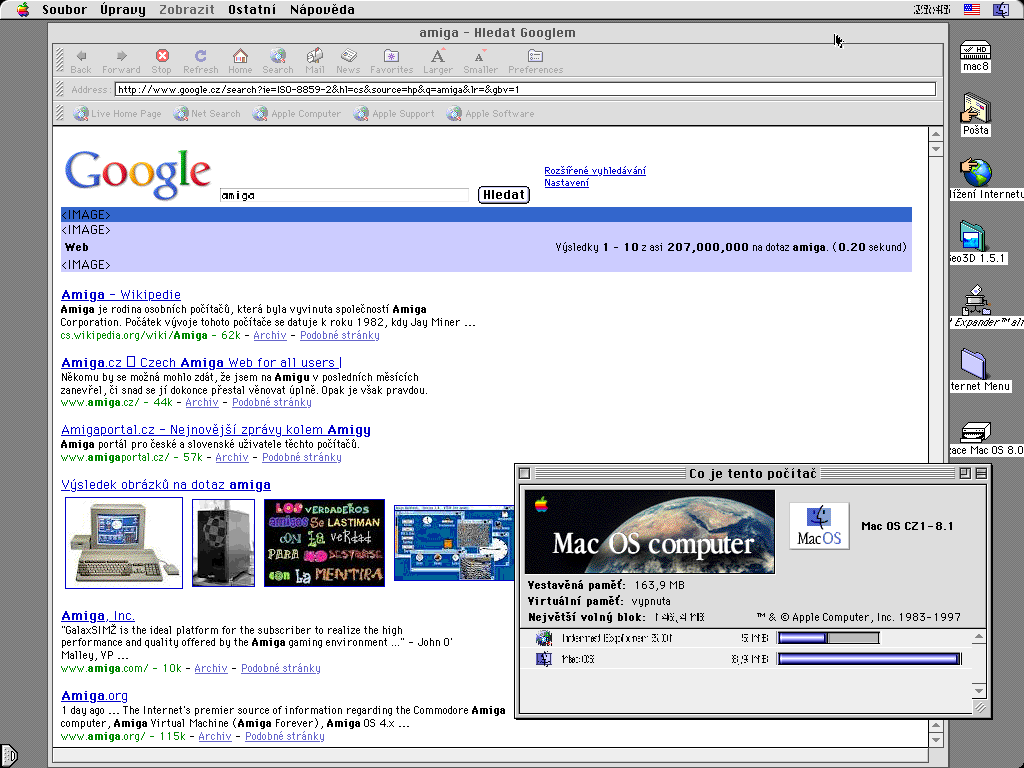
Task: Open the keyboard layout flag menu
Action: (x=972, y=10)
